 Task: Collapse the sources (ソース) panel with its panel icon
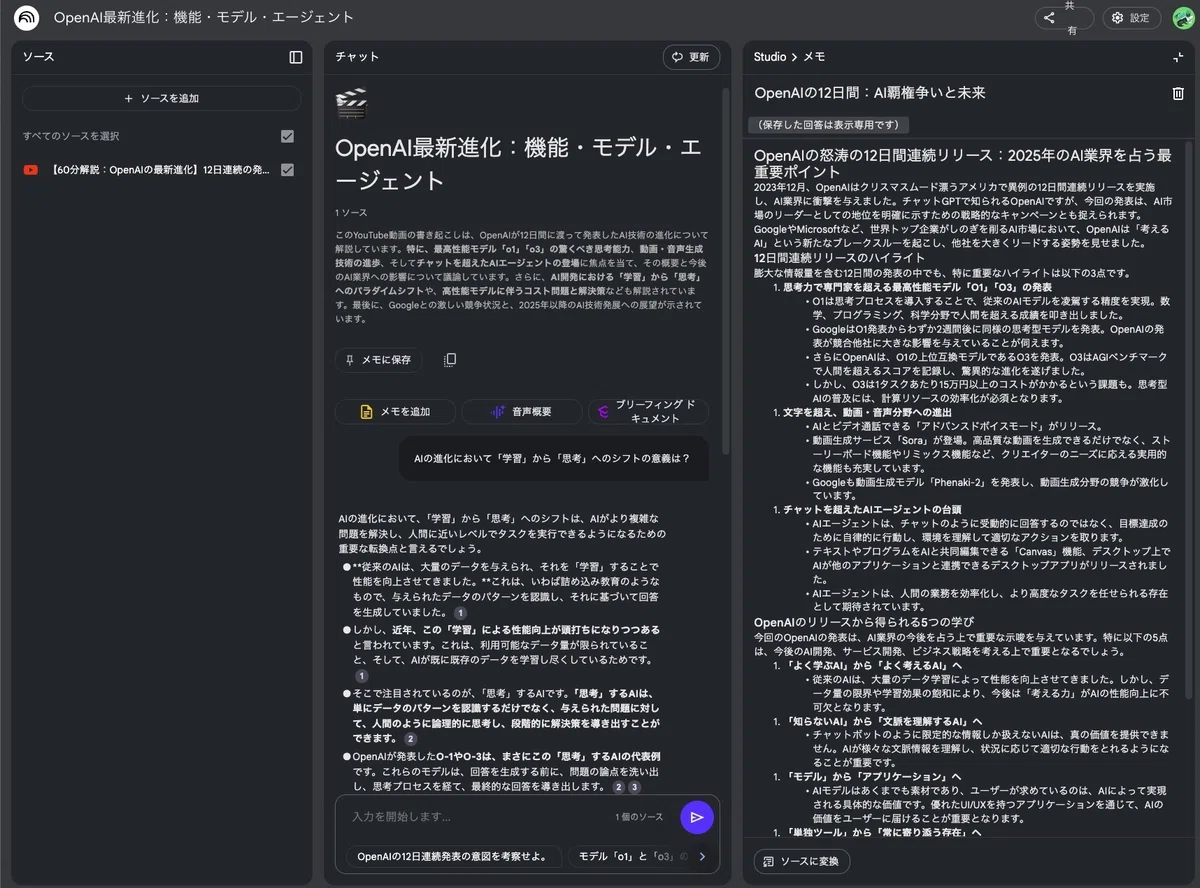pyautogui.click(x=296, y=57)
